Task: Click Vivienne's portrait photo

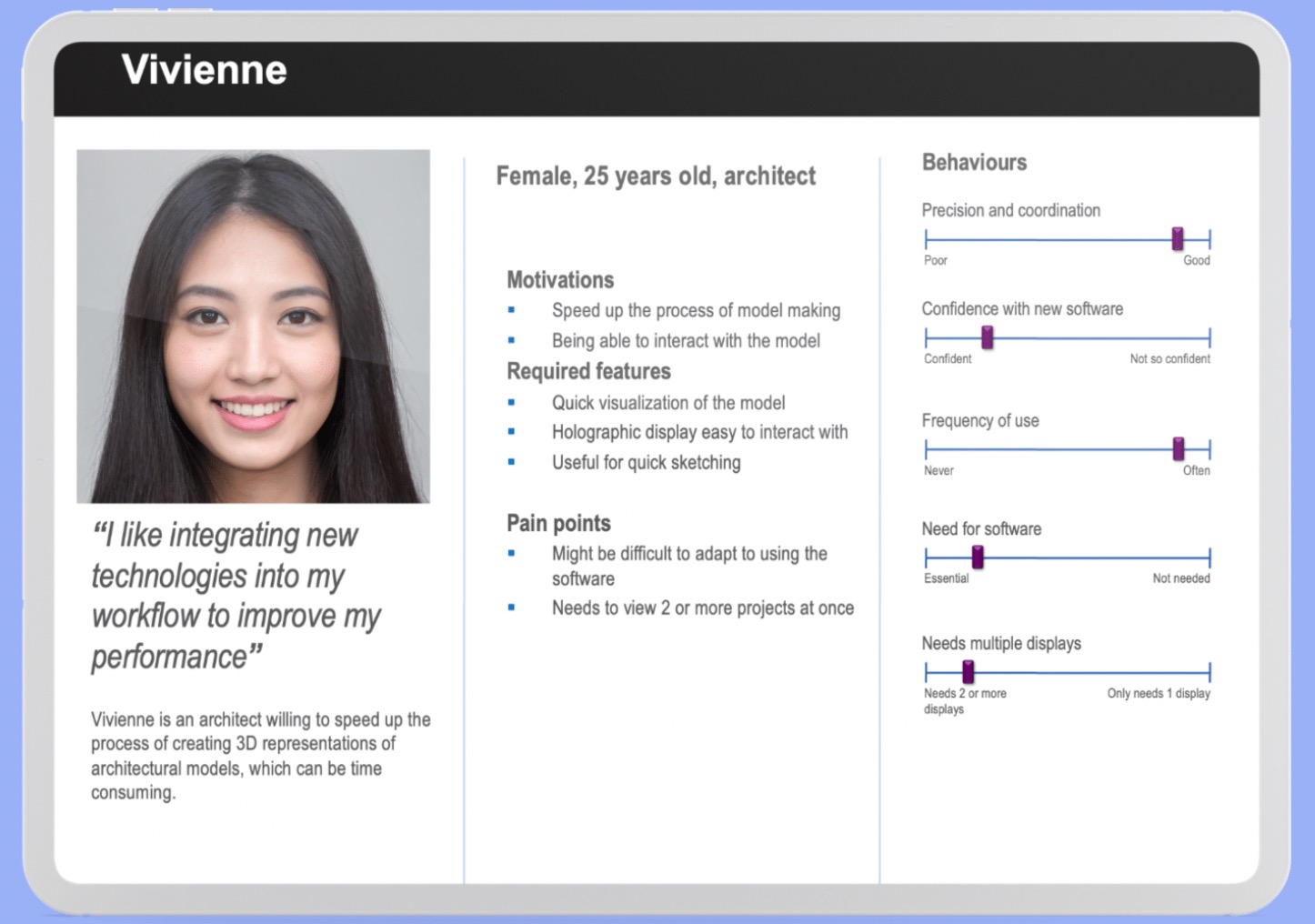Action: (x=253, y=326)
